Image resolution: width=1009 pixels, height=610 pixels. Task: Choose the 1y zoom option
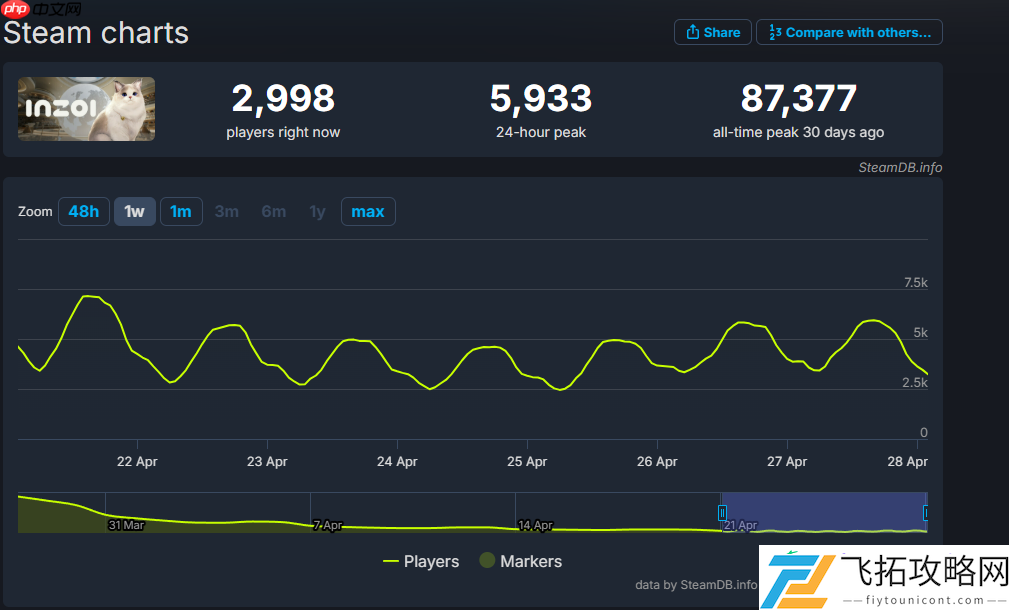[x=317, y=212]
